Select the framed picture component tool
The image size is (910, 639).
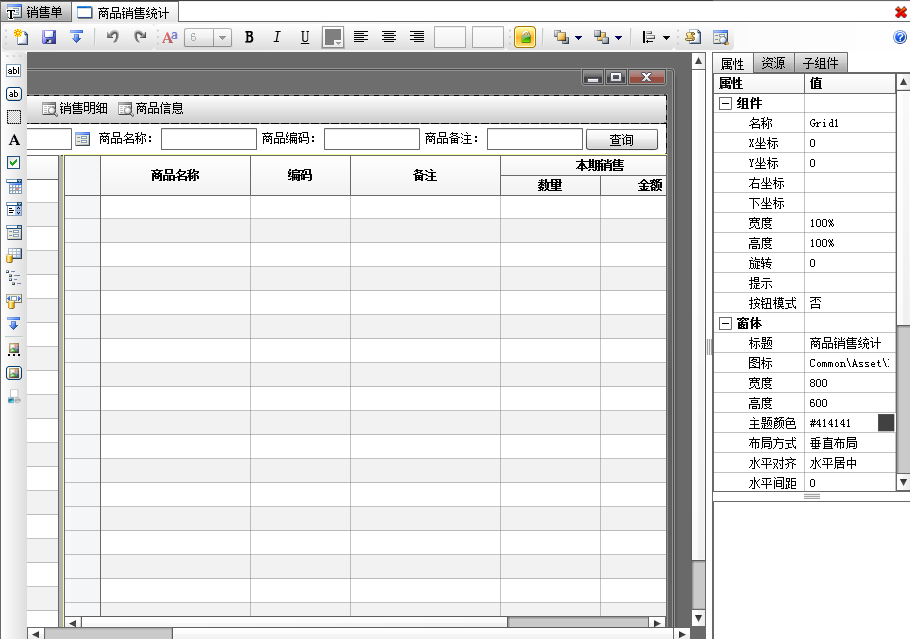[13, 373]
